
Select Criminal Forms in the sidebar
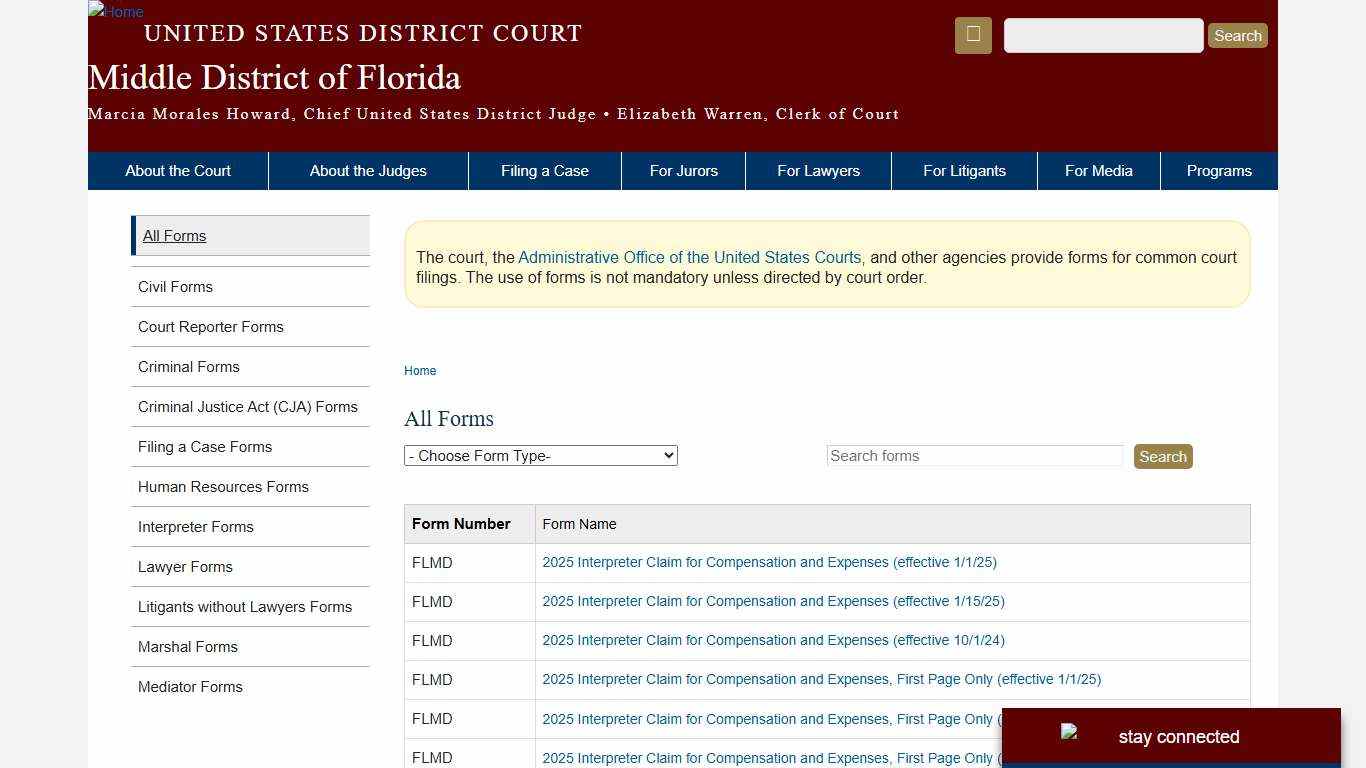point(188,366)
